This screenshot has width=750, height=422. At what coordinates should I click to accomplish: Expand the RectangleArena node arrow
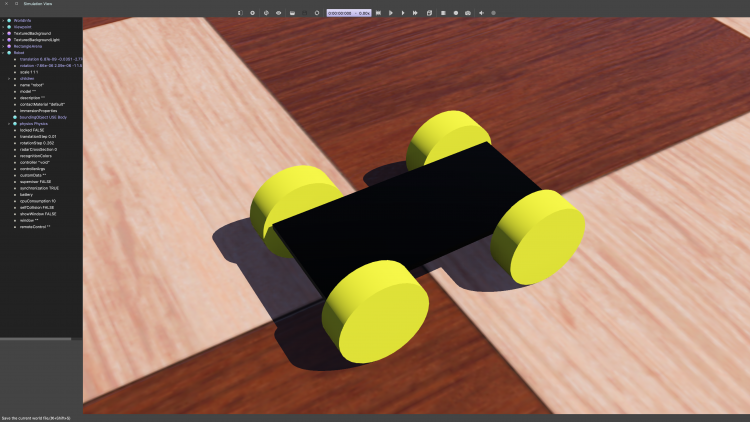[4, 46]
